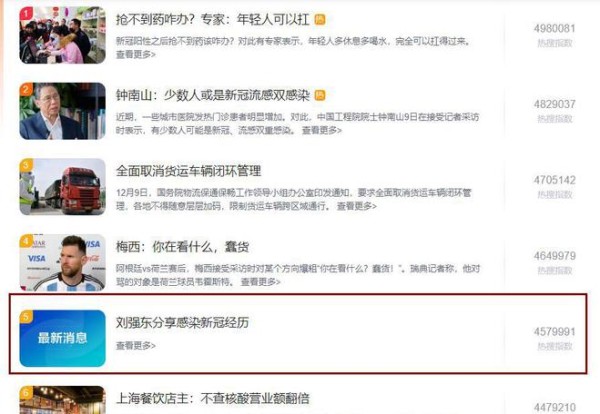The height and width of the screenshot is (414, 600).
Task: Open headline 刘强东分享感染新冠经历
Action: coord(182,323)
